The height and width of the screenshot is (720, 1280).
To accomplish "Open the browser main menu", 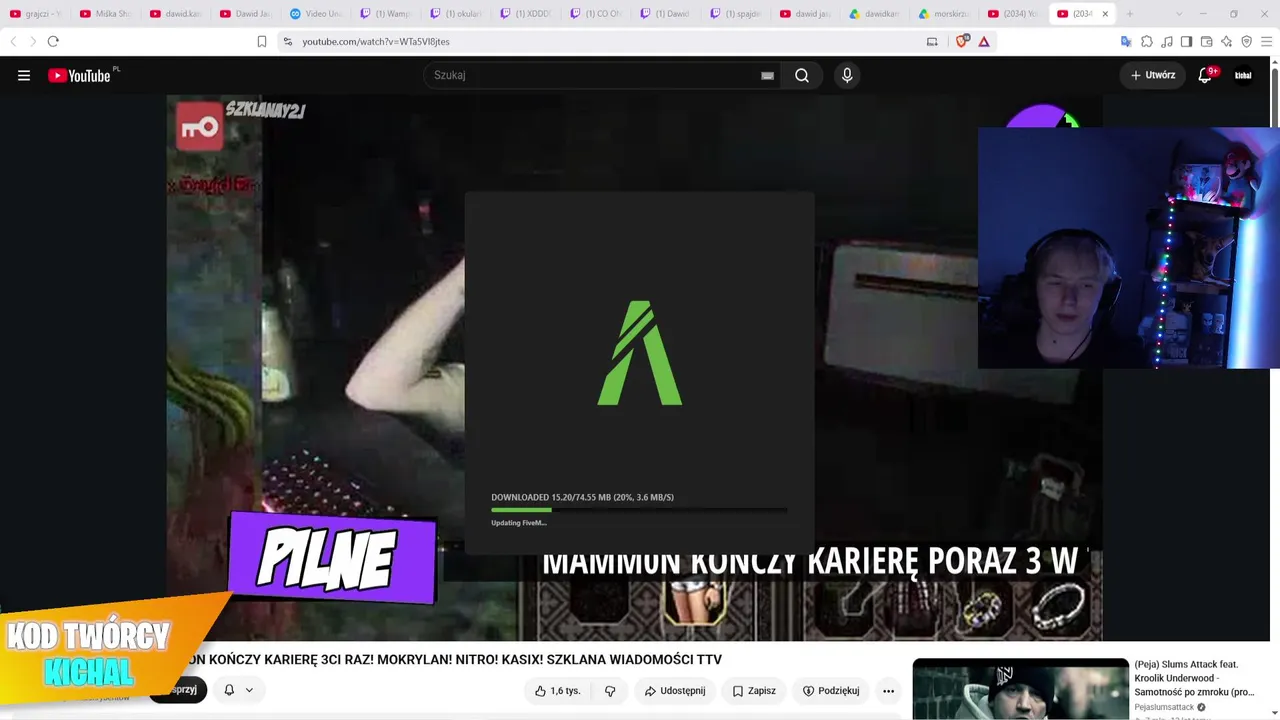I will tap(1267, 41).
